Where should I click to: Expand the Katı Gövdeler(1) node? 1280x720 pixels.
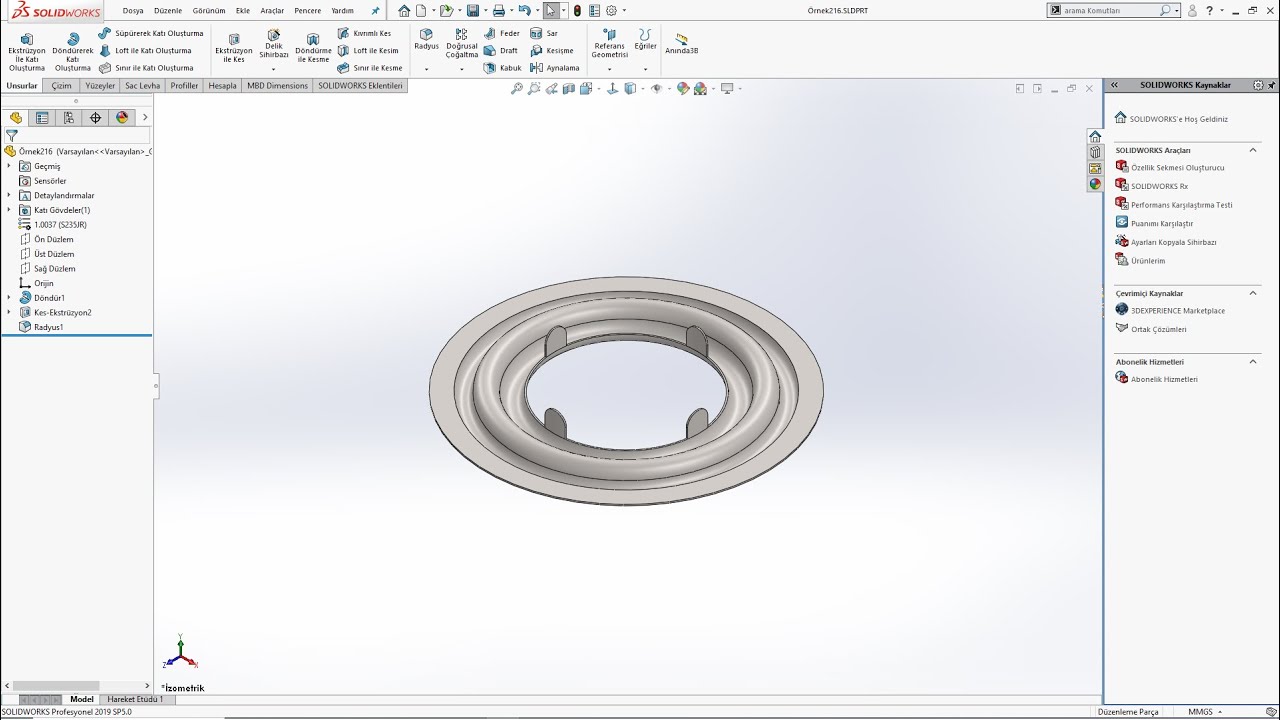pyautogui.click(x=9, y=210)
